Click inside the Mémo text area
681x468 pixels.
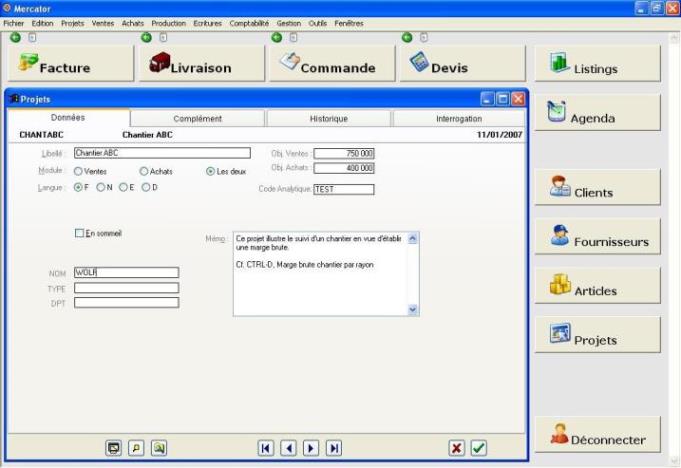click(321, 274)
